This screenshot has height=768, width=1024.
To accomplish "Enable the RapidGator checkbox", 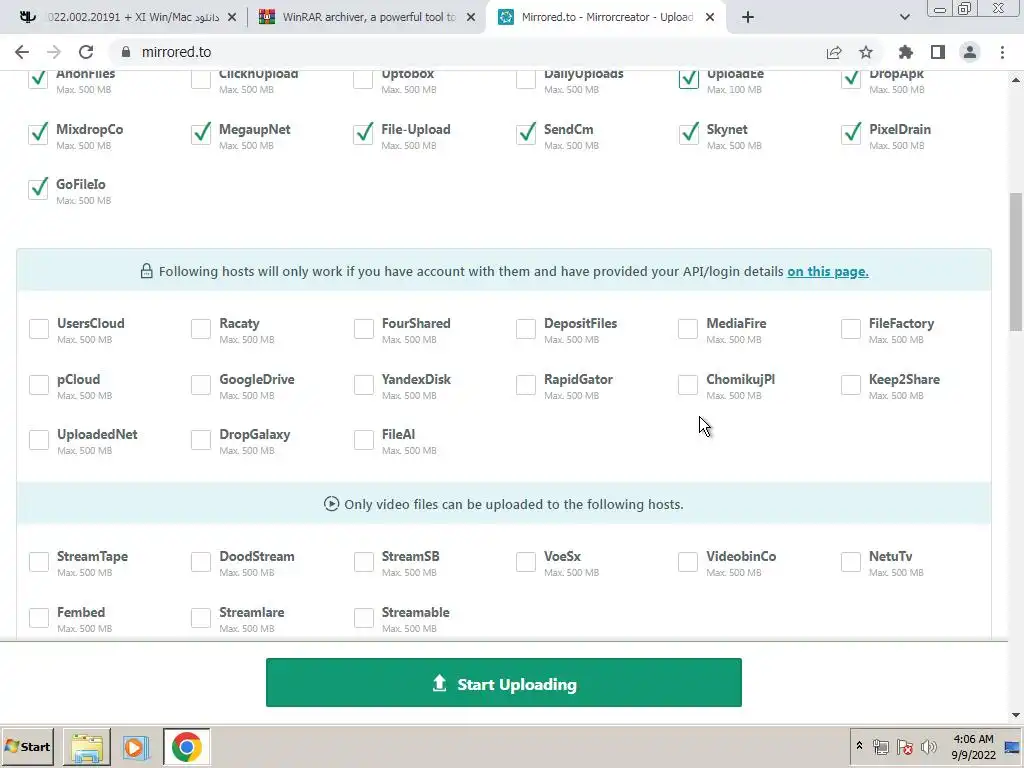I will (526, 385).
